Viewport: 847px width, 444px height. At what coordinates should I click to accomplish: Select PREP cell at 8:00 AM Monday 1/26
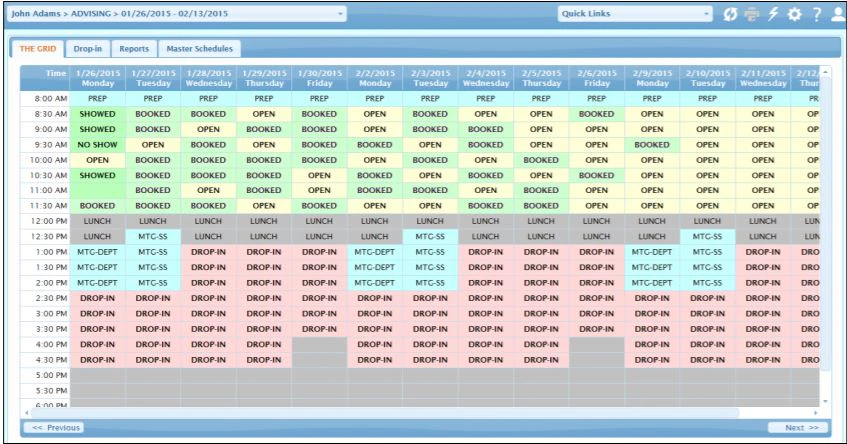click(98, 98)
